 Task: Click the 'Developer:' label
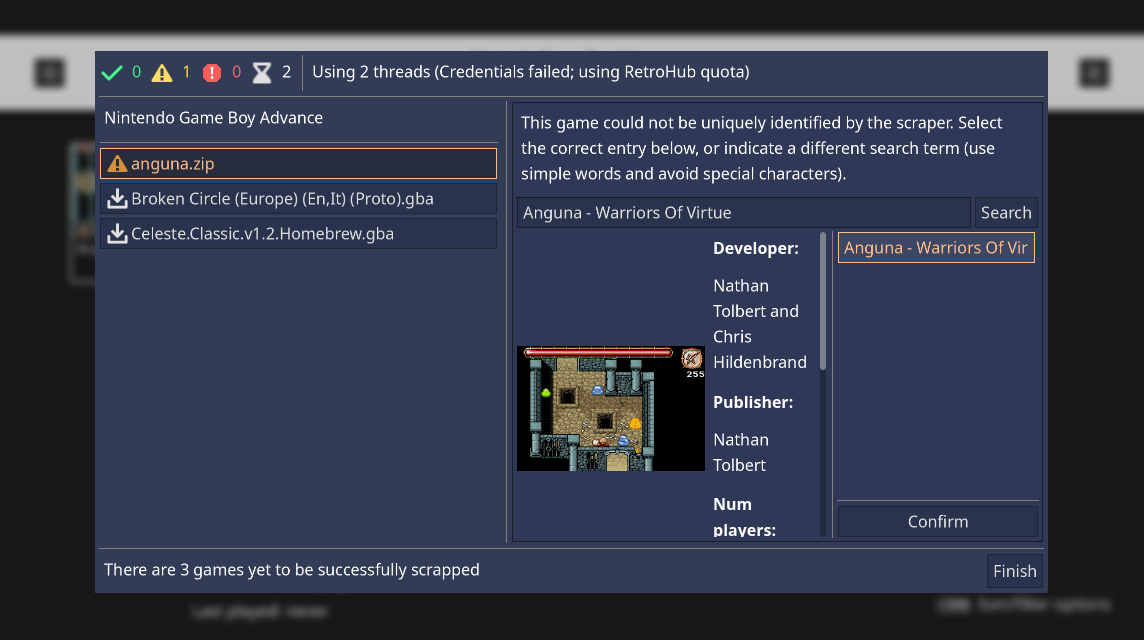[x=756, y=248]
